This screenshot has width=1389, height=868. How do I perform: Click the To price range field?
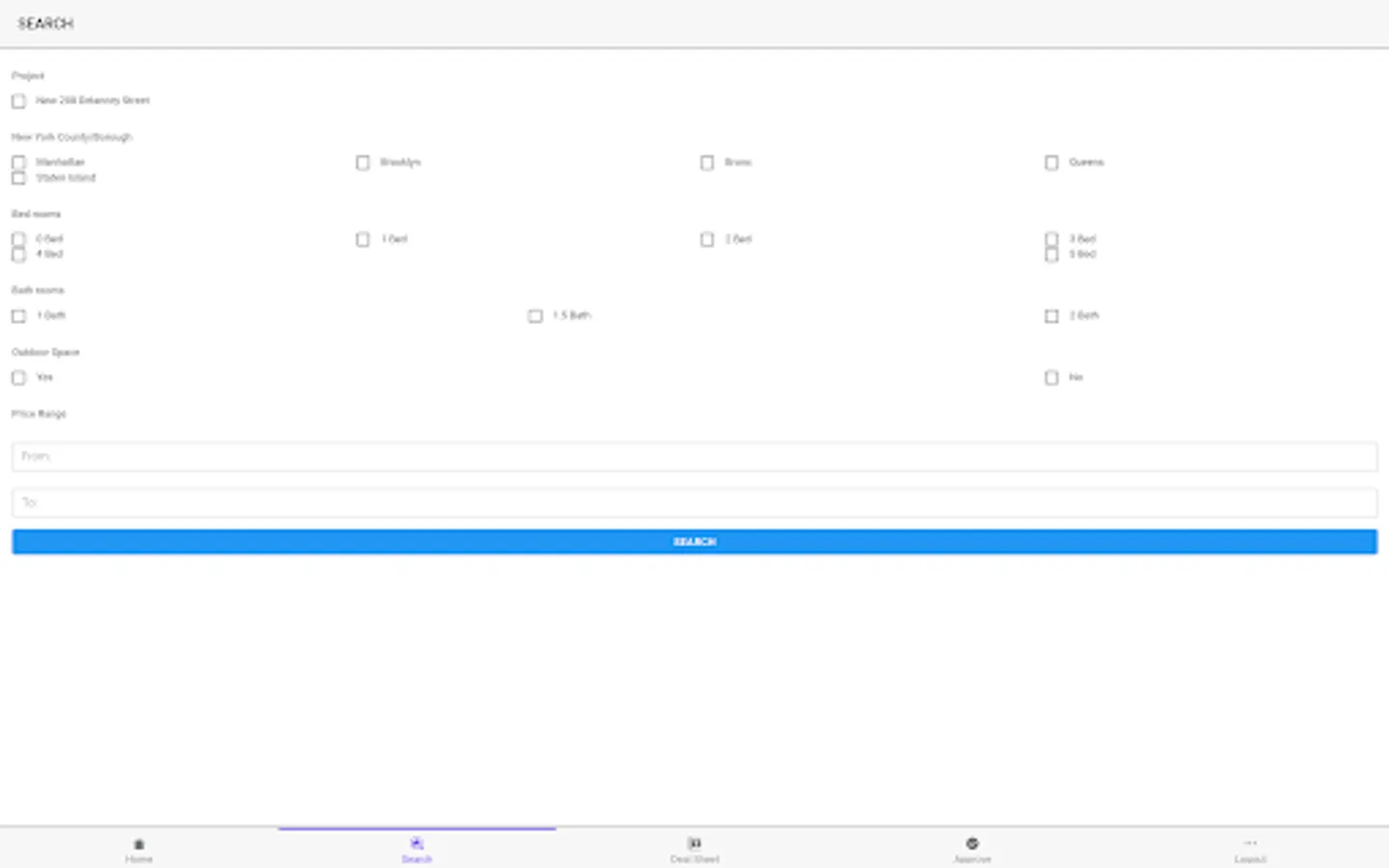tap(694, 502)
